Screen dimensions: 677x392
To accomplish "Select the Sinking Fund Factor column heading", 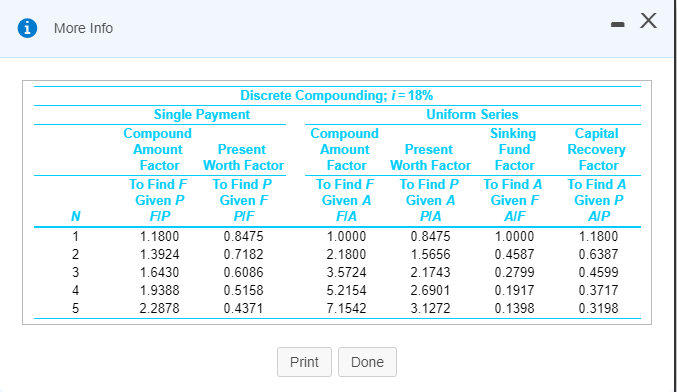I will (513, 149).
